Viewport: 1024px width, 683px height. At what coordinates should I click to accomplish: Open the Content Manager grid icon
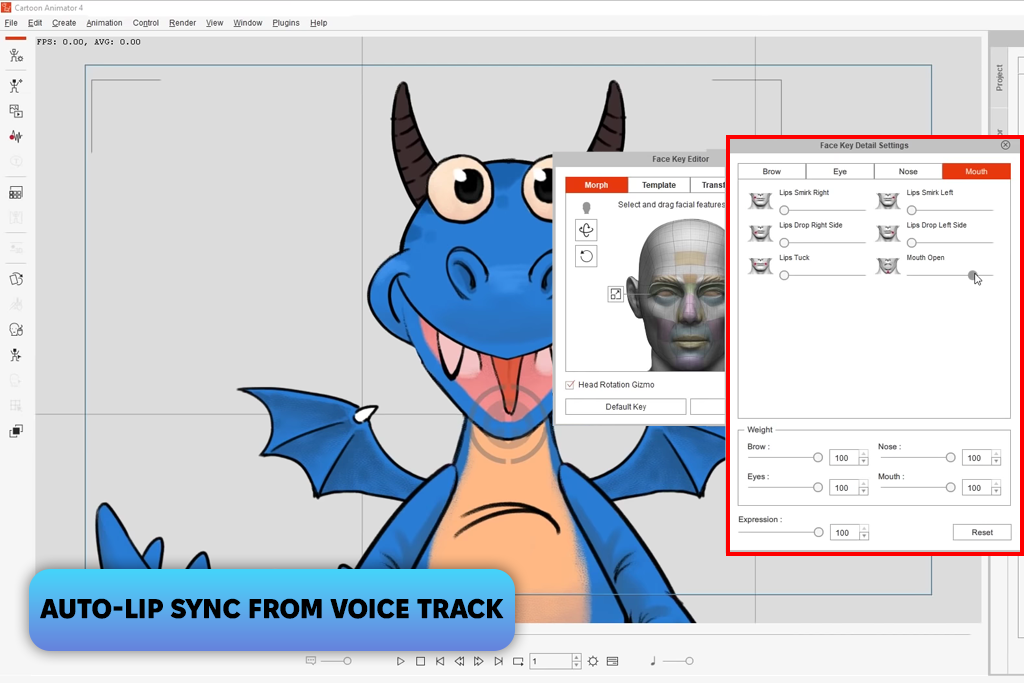click(16, 193)
